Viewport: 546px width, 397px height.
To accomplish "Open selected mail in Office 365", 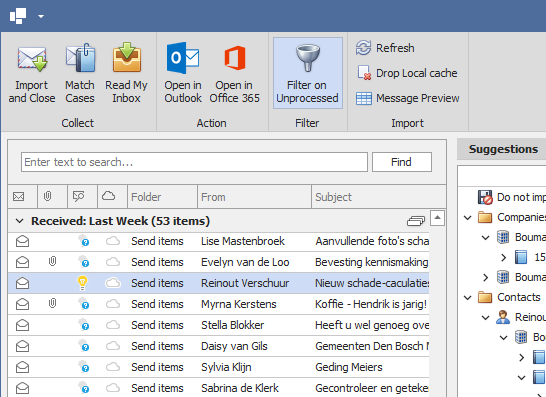I will click(234, 73).
